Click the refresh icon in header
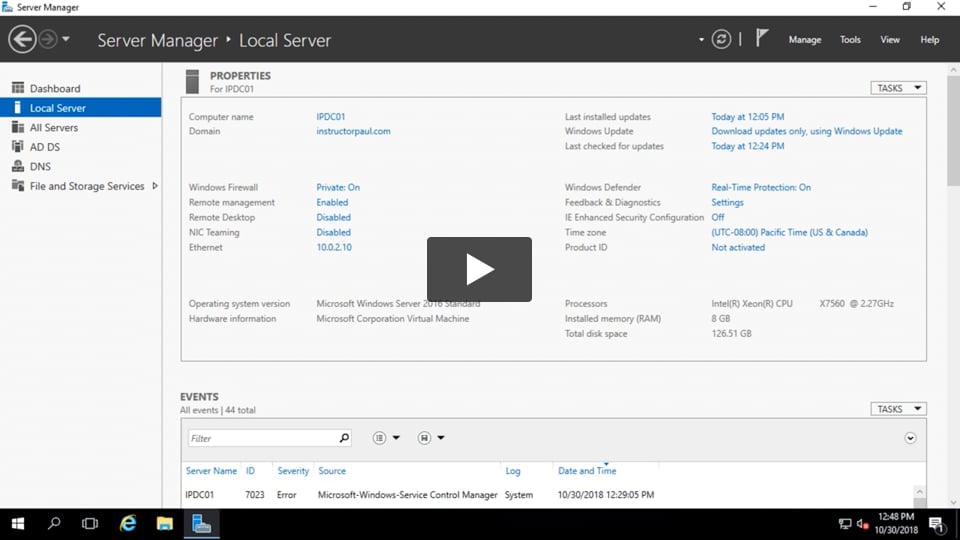 point(721,40)
